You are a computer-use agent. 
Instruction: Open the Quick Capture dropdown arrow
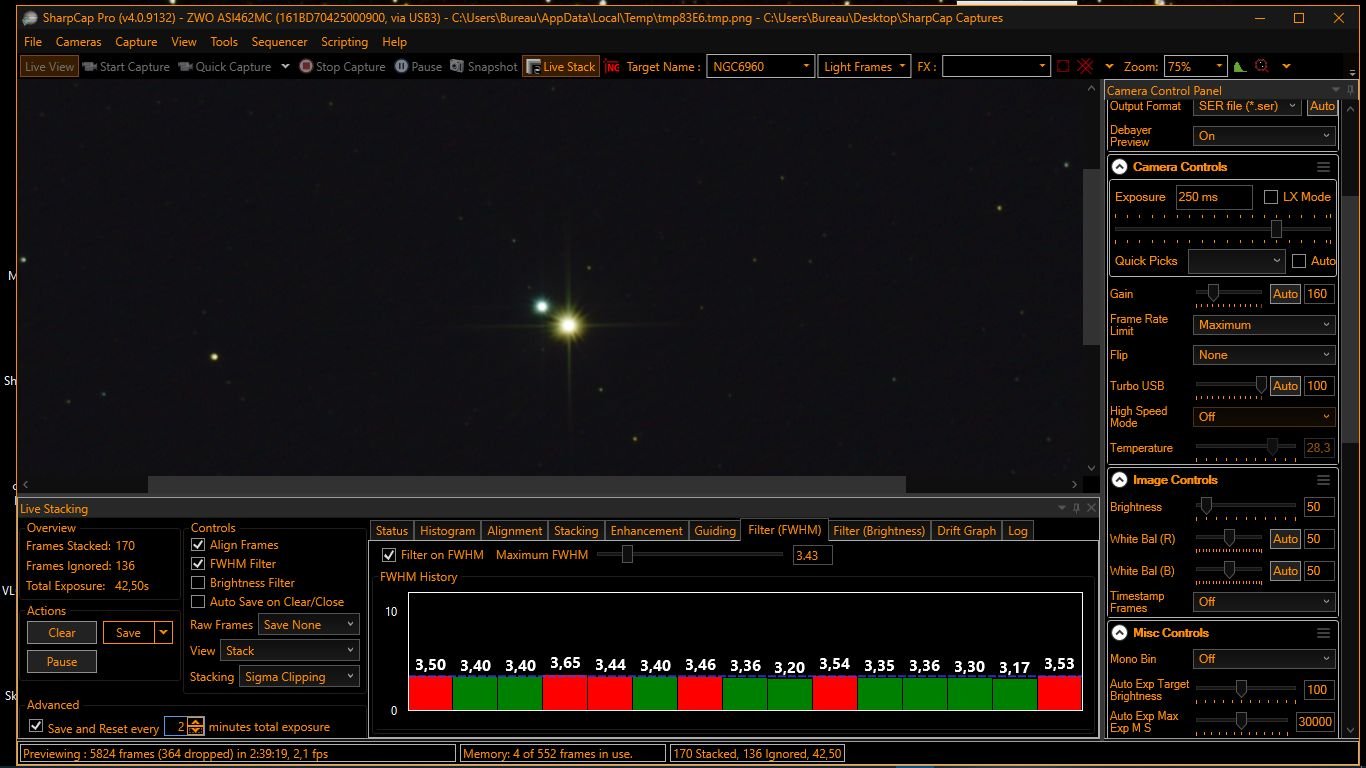(x=285, y=67)
